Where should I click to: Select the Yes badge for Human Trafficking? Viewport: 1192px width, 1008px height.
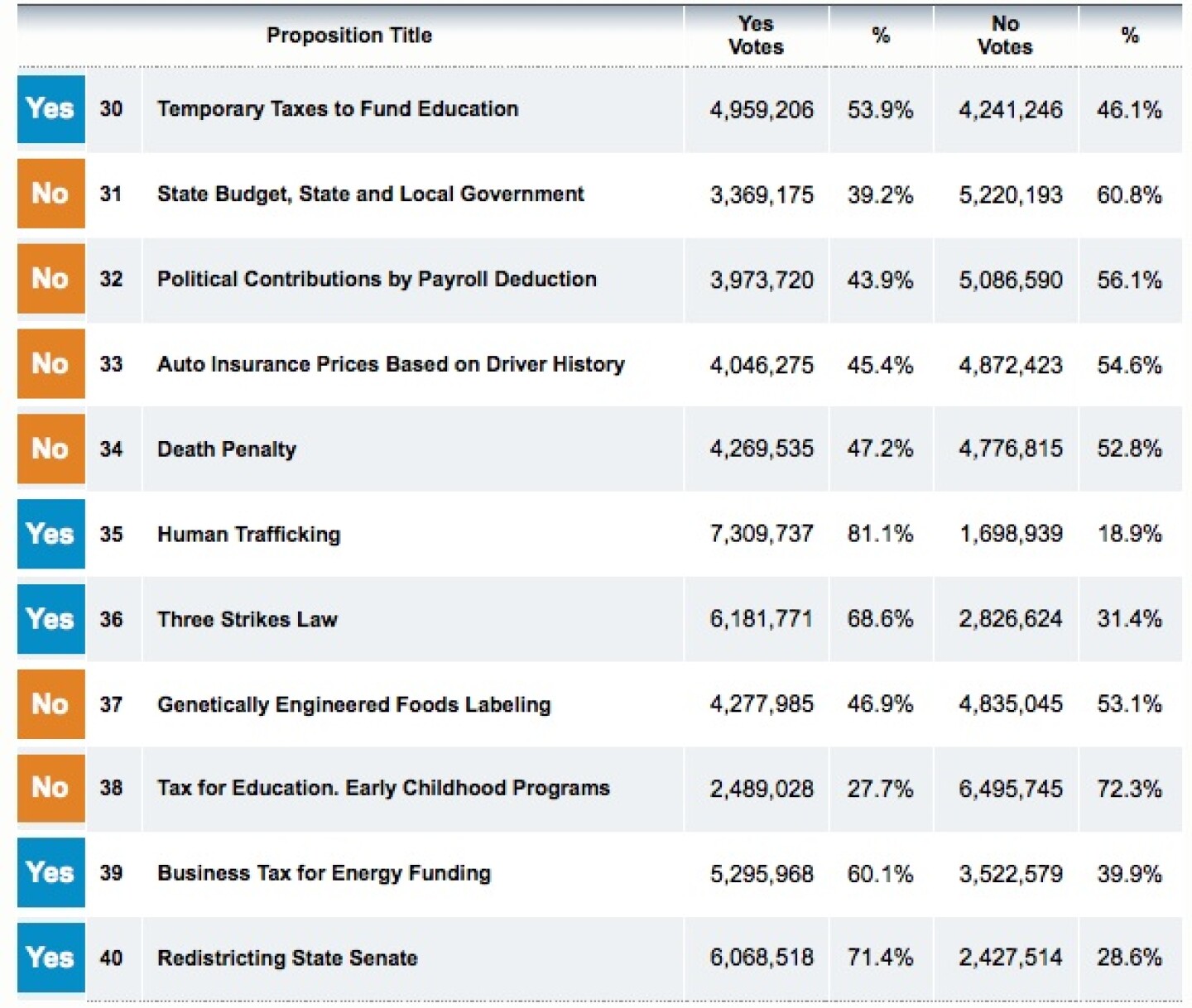coord(50,534)
